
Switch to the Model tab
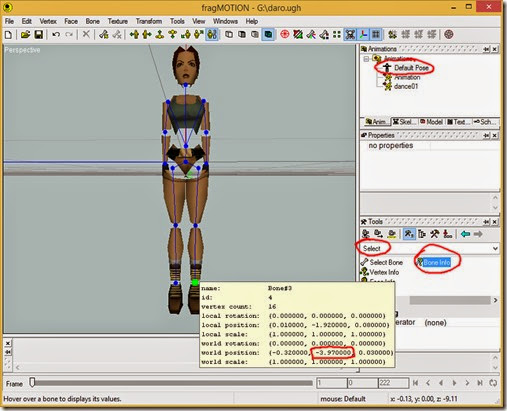[431, 122]
